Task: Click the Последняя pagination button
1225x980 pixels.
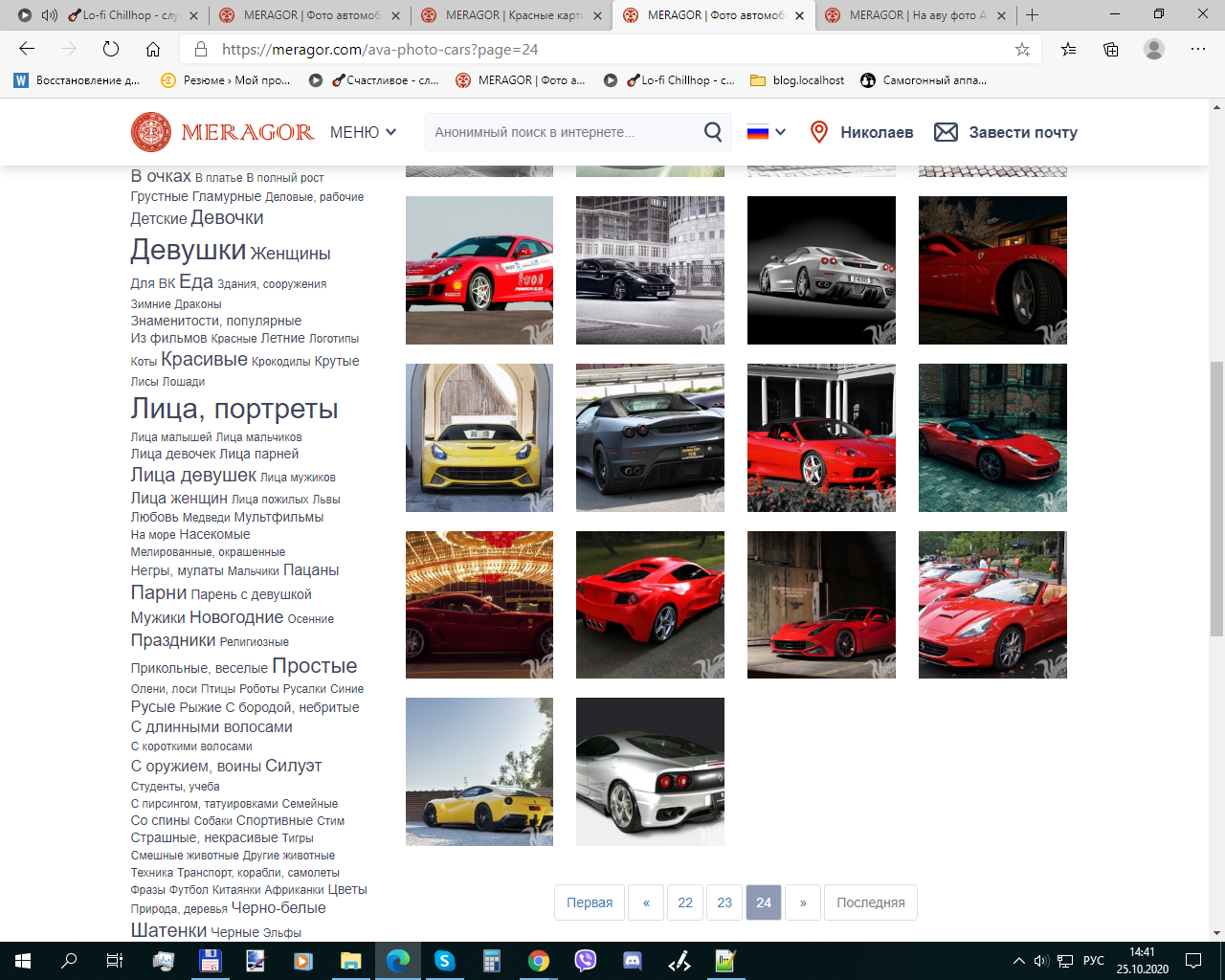Action: [x=870, y=902]
